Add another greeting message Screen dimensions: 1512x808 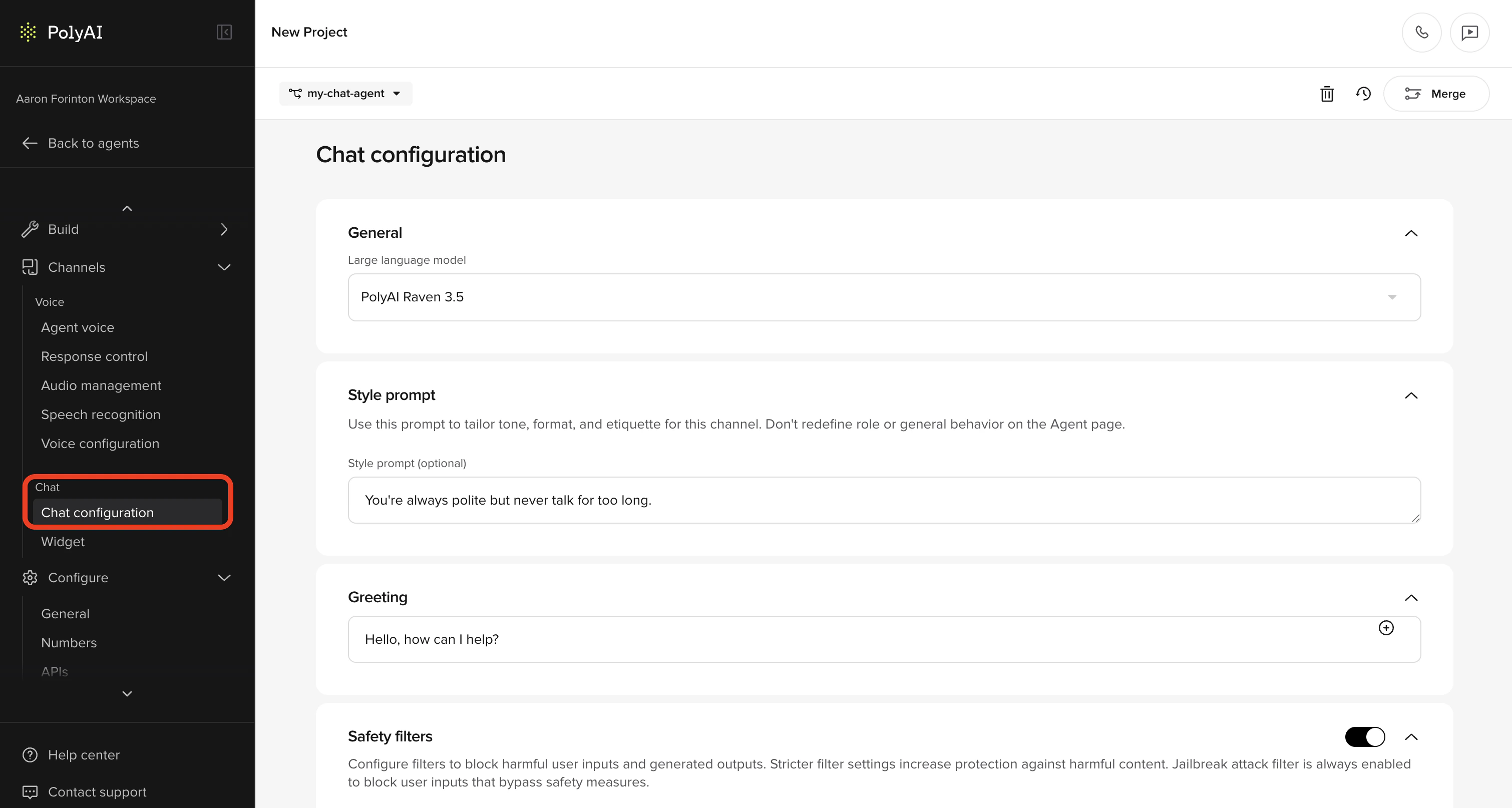1386,628
